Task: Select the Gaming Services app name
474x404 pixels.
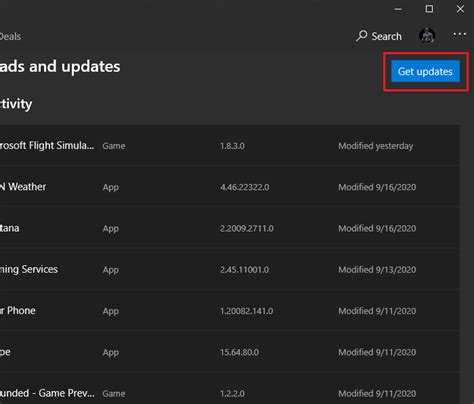Action: click(29, 269)
